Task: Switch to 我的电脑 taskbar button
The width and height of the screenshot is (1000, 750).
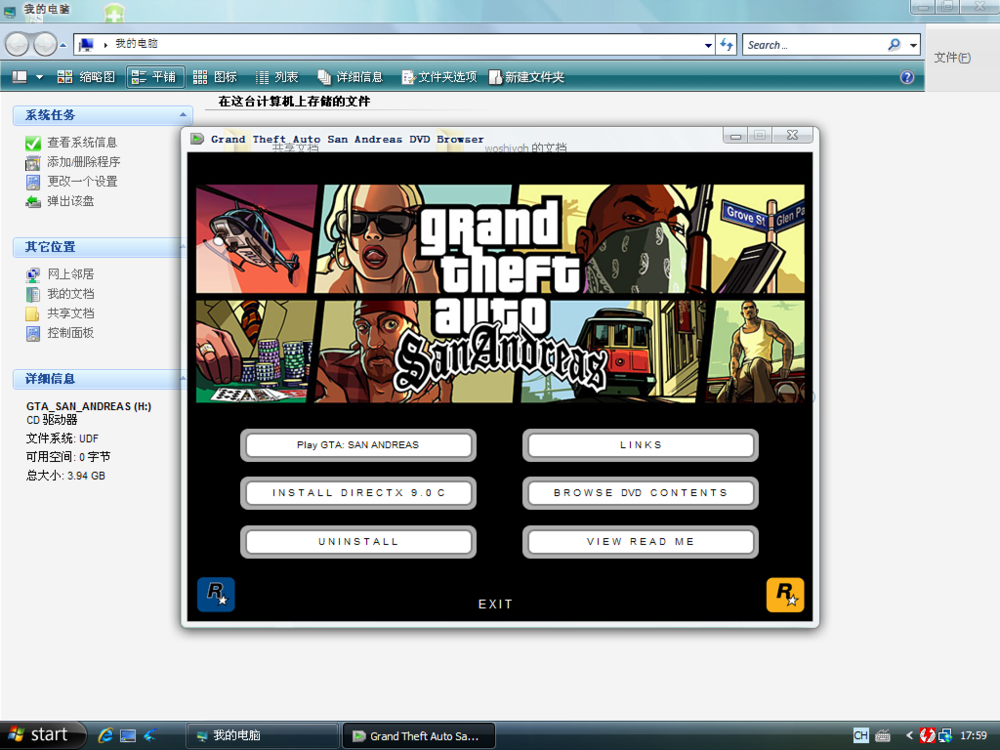Action: 262,735
